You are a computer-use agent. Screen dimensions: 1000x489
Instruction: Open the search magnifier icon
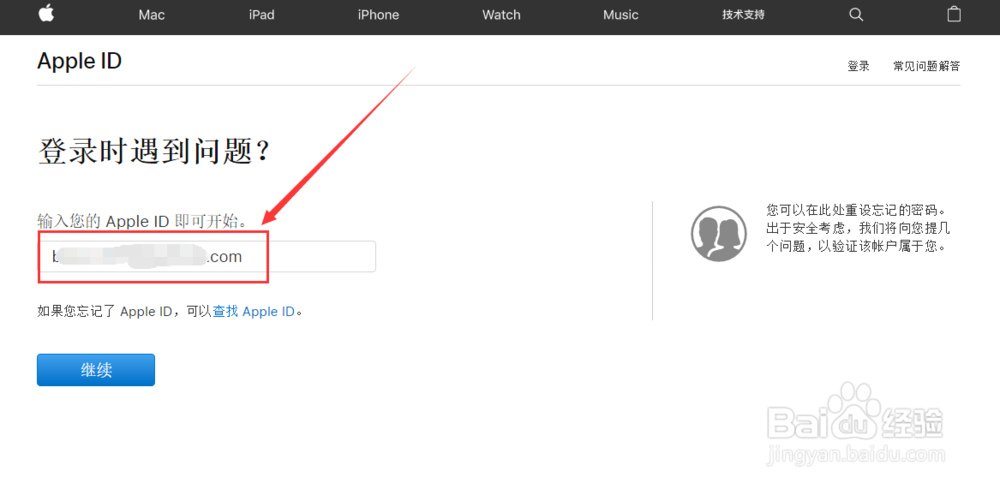[x=856, y=15]
